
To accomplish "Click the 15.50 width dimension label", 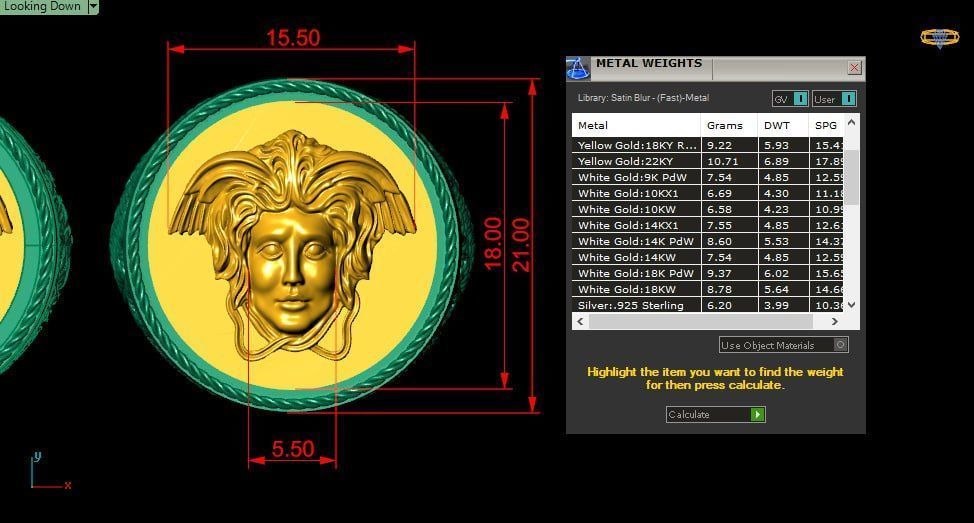I will pos(293,38).
